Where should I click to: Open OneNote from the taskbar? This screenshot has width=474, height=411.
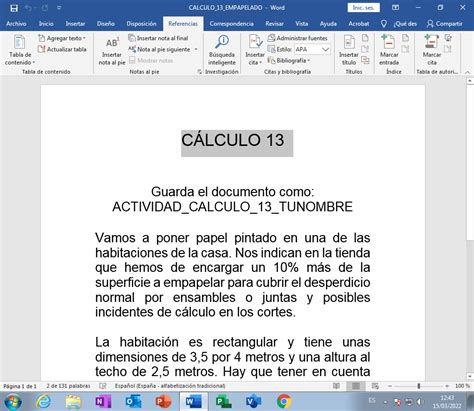click(103, 401)
